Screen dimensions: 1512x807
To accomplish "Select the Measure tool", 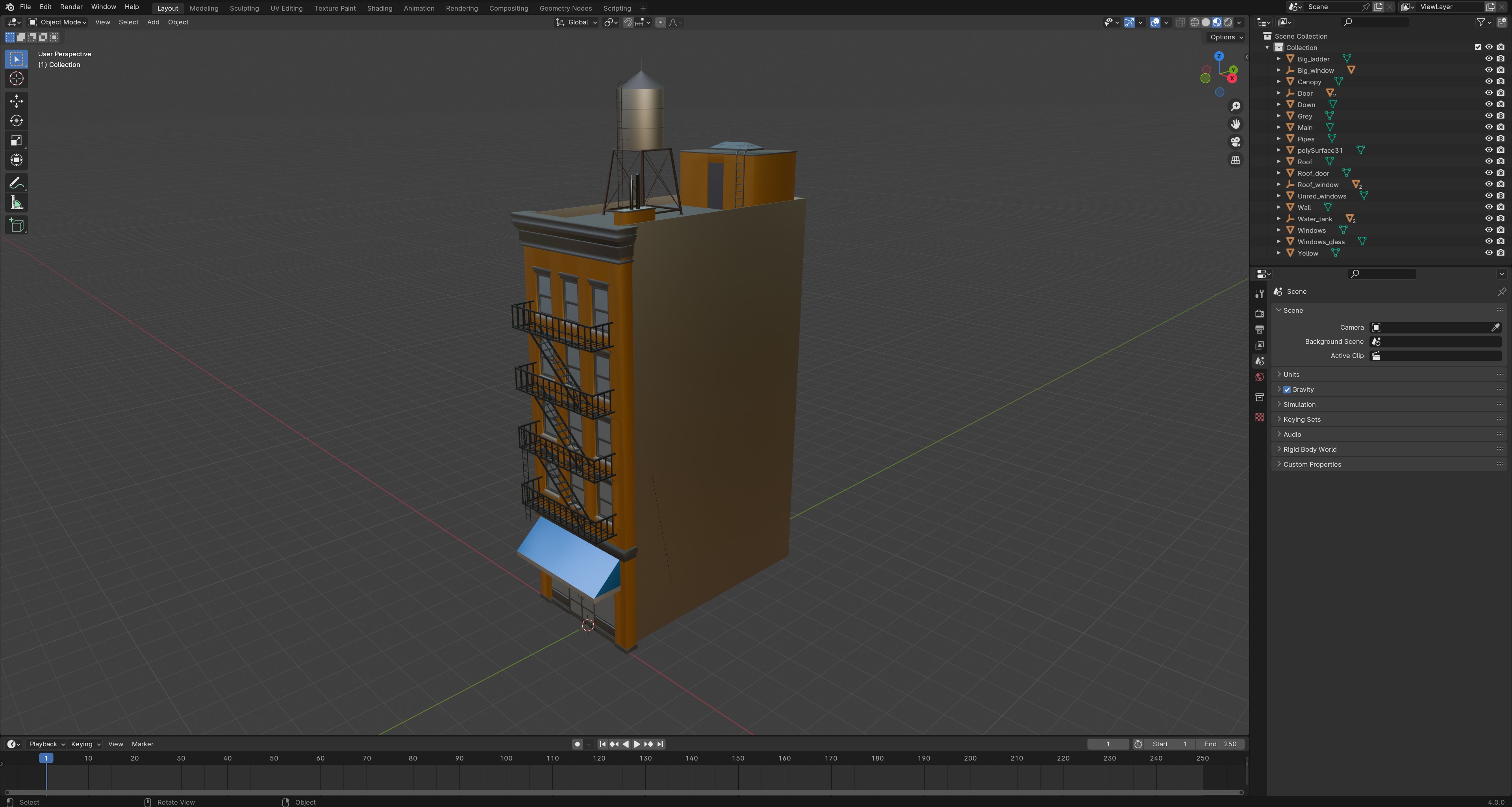I will [17, 203].
